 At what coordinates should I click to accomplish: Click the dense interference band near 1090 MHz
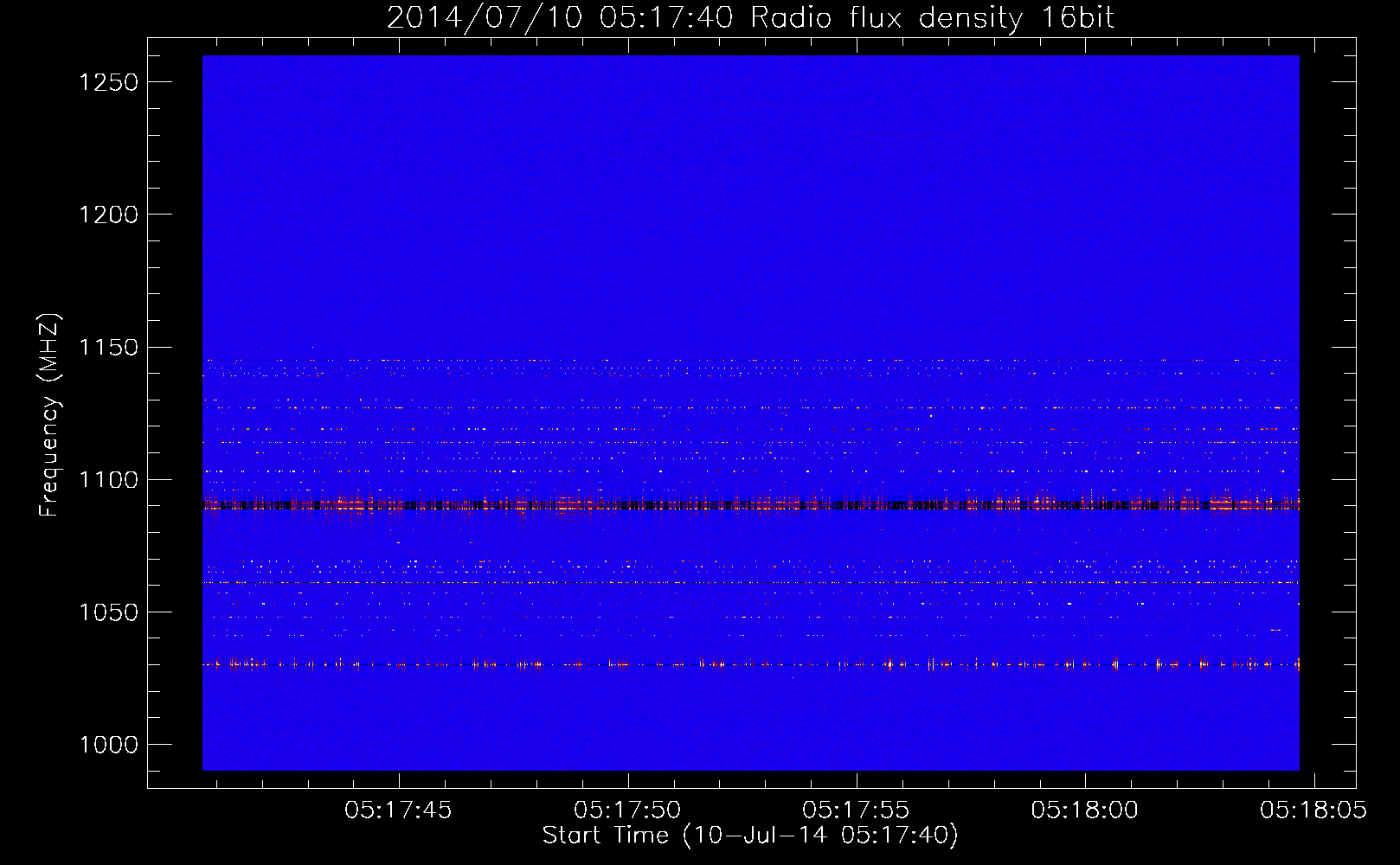pos(750,504)
